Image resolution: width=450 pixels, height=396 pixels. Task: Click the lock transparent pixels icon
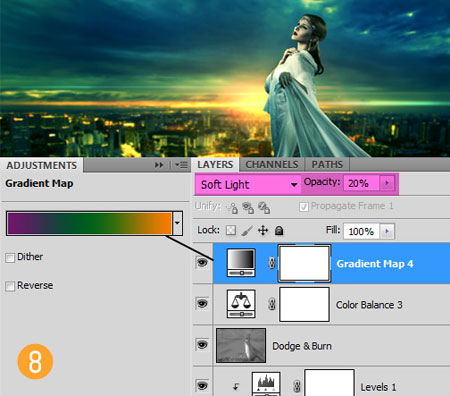pyautogui.click(x=231, y=230)
